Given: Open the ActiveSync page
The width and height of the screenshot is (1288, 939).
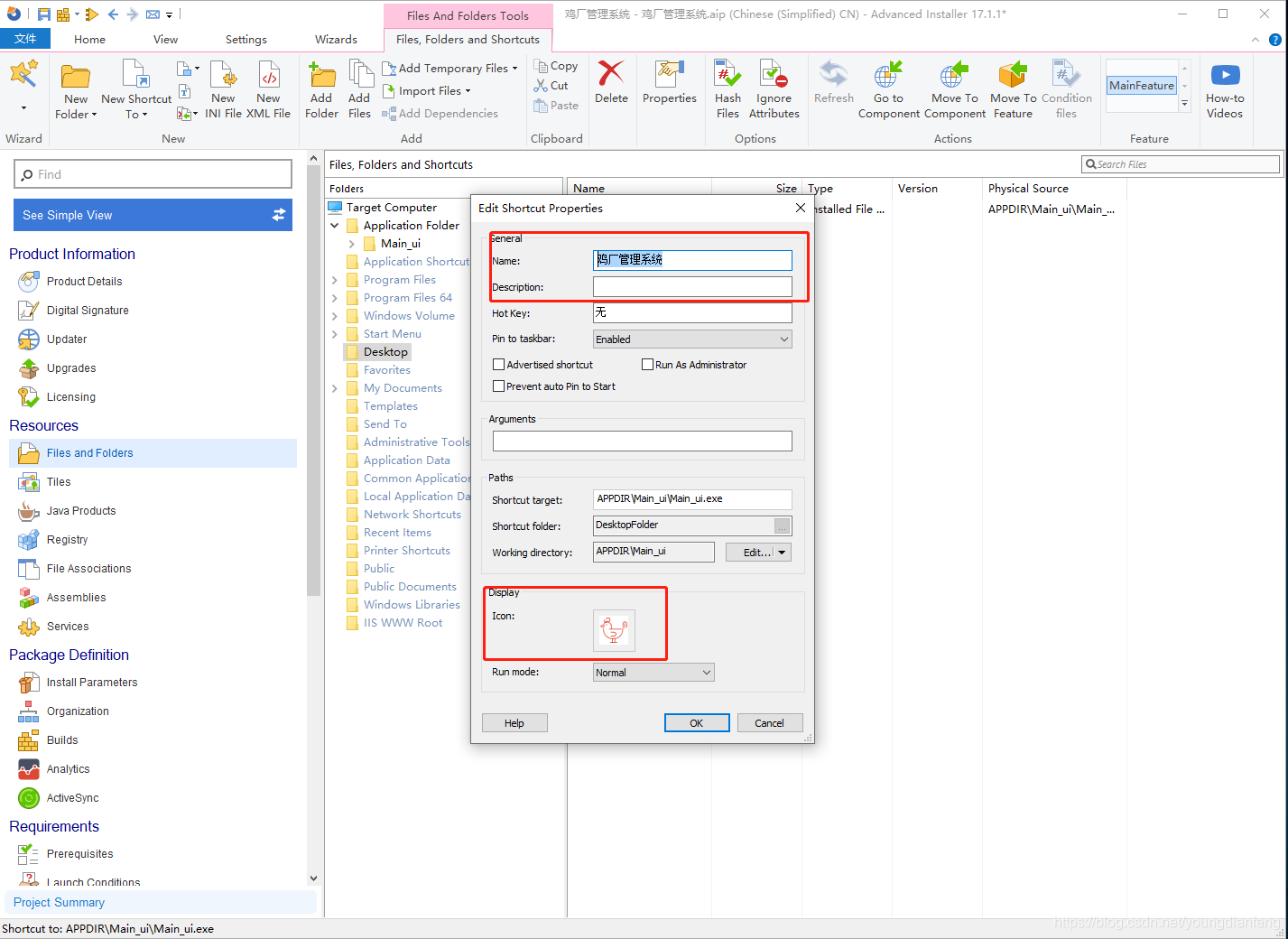Looking at the screenshot, I should coord(72,798).
